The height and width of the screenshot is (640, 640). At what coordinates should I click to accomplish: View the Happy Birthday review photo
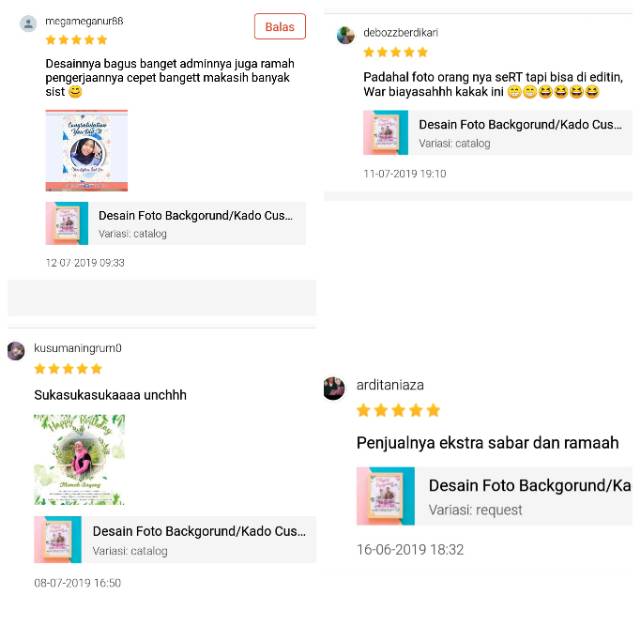79,460
